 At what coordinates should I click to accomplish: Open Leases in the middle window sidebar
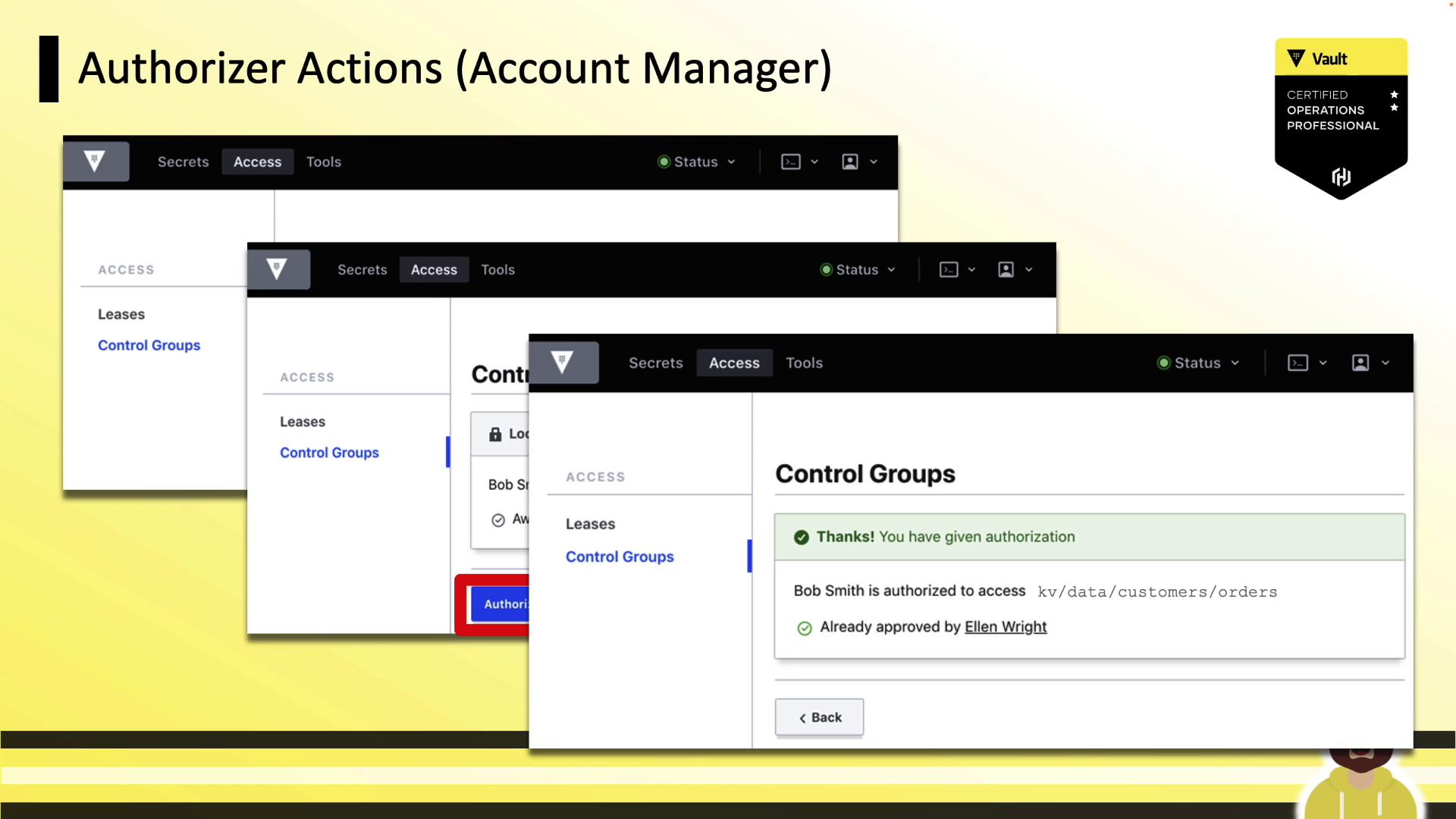[x=302, y=422]
